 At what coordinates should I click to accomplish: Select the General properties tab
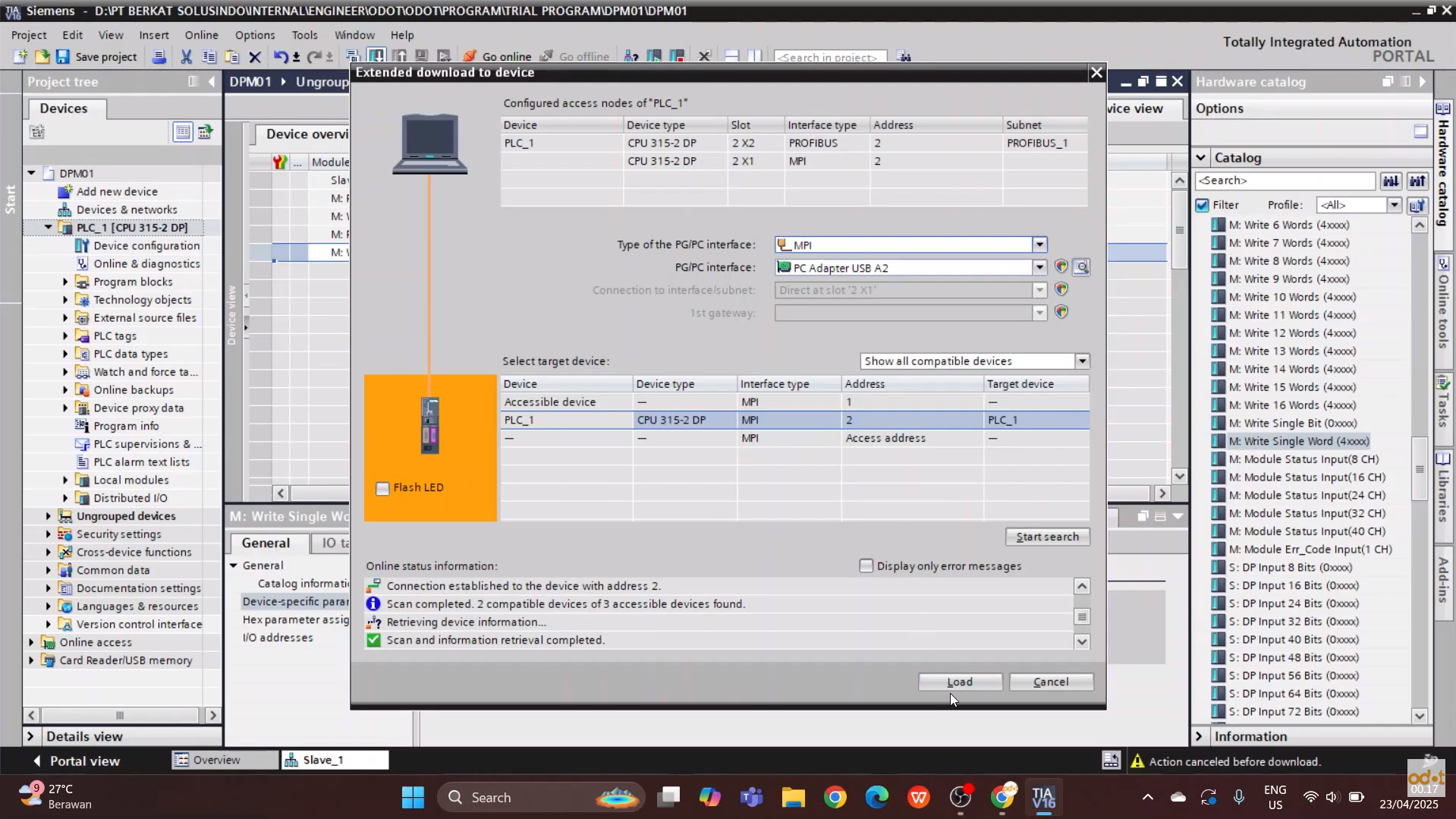coord(266,543)
